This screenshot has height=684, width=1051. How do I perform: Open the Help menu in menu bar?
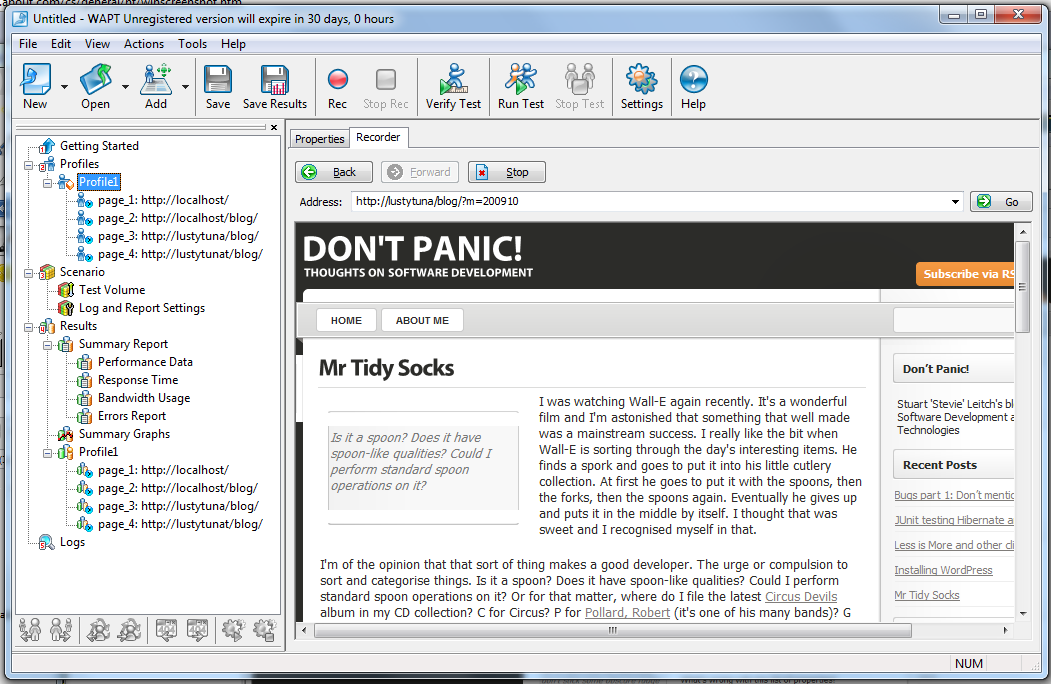tap(233, 44)
